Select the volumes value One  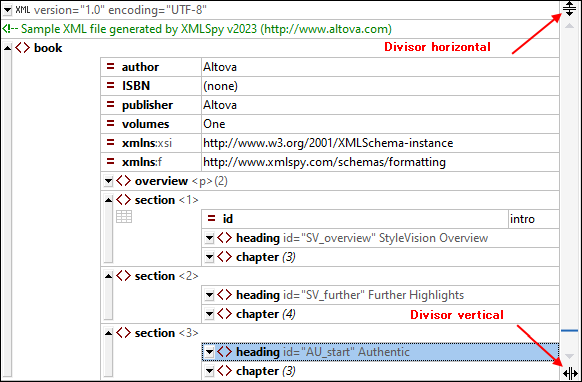coord(214,124)
